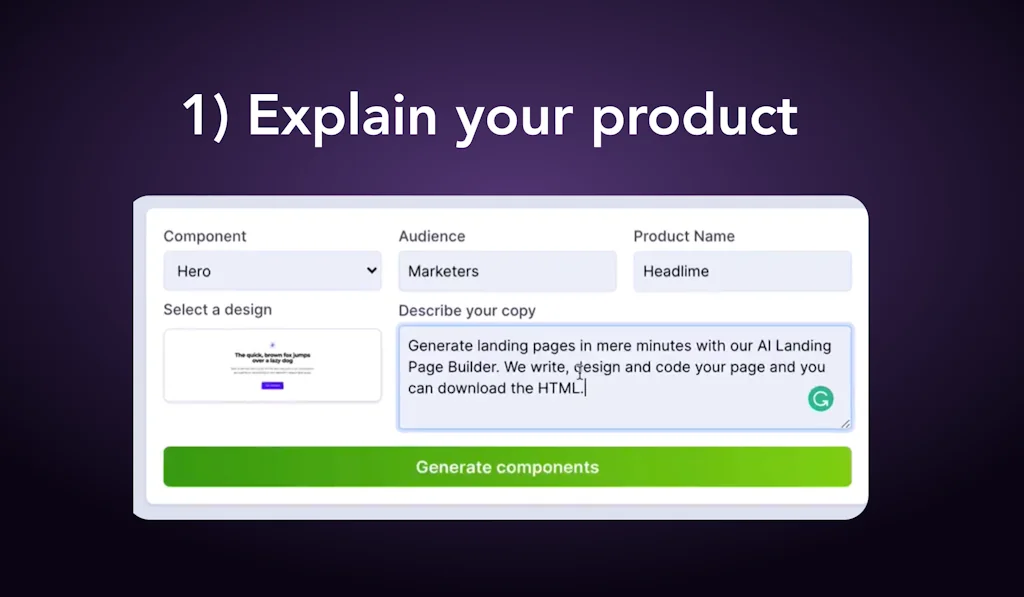Image resolution: width=1024 pixels, height=597 pixels.
Task: Select the hero design thumbnail
Action: click(x=272, y=365)
